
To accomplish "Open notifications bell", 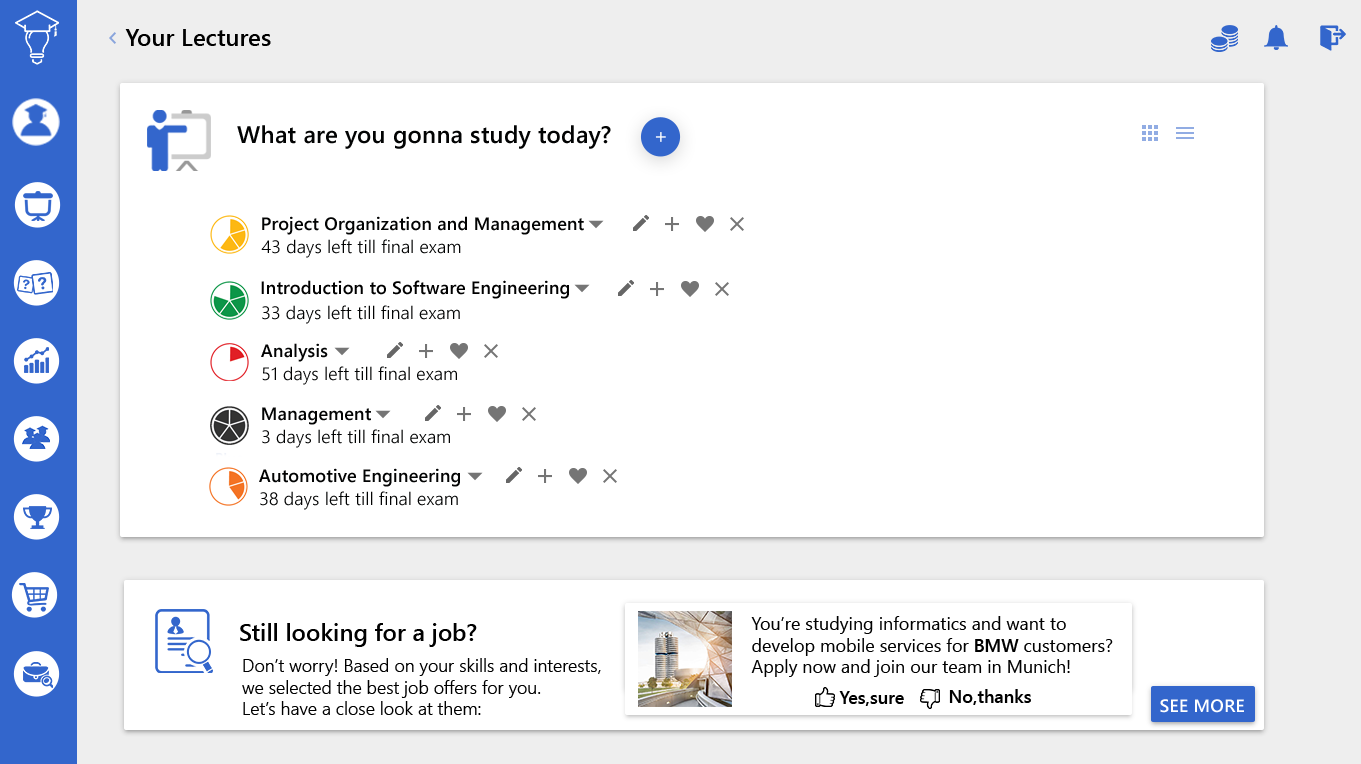I will pyautogui.click(x=1276, y=39).
